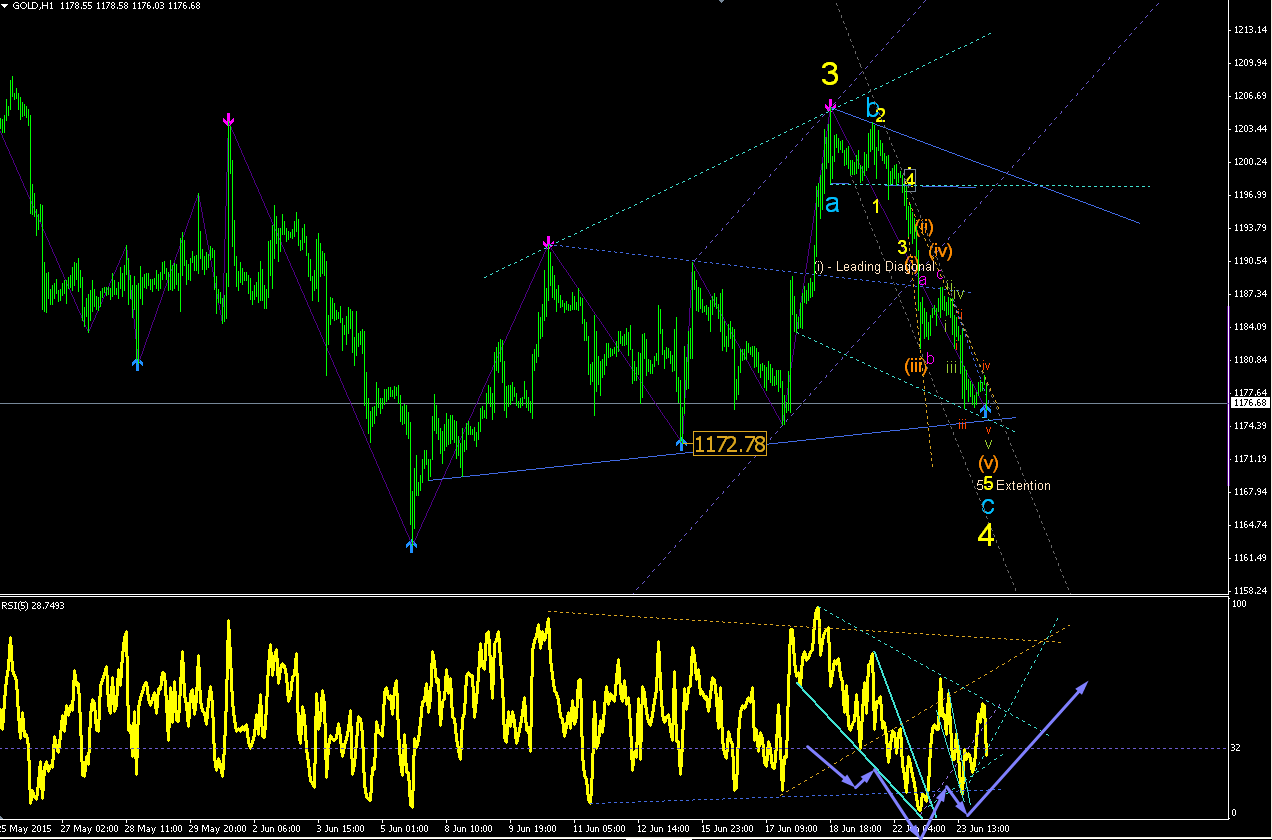The image size is (1272, 840).
Task: Select the magenta arrow below large wave 3 label
Action: [830, 106]
